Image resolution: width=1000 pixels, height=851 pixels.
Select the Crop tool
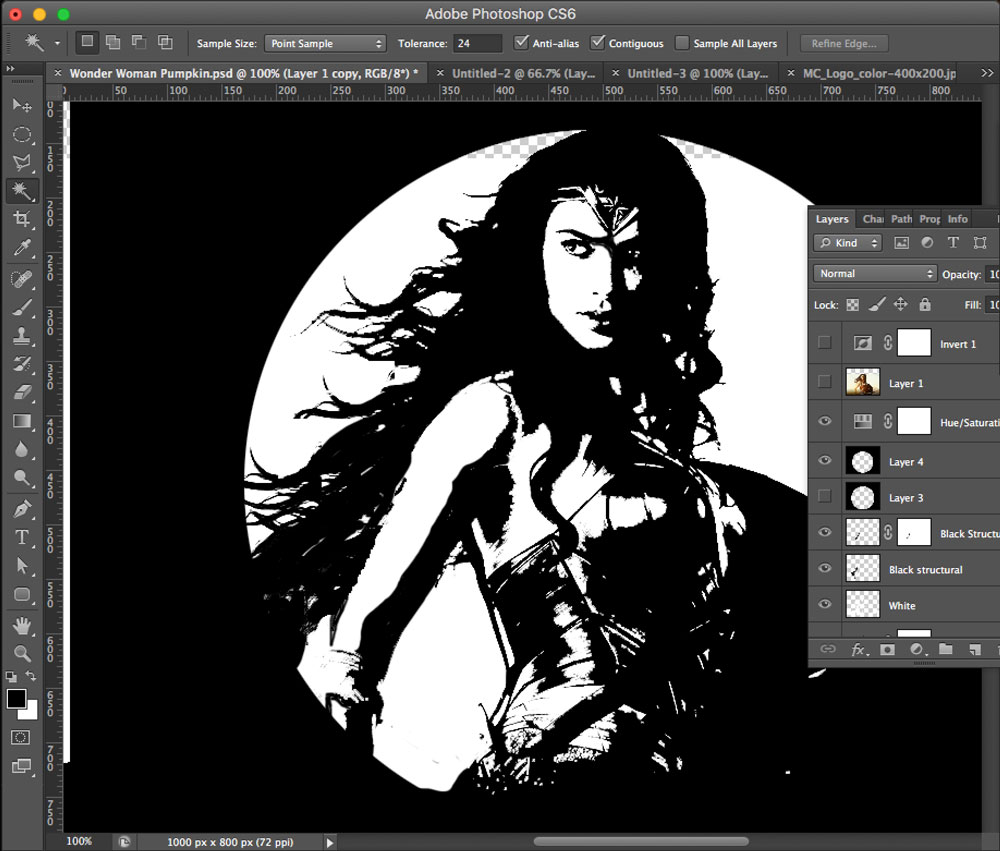tap(21, 219)
